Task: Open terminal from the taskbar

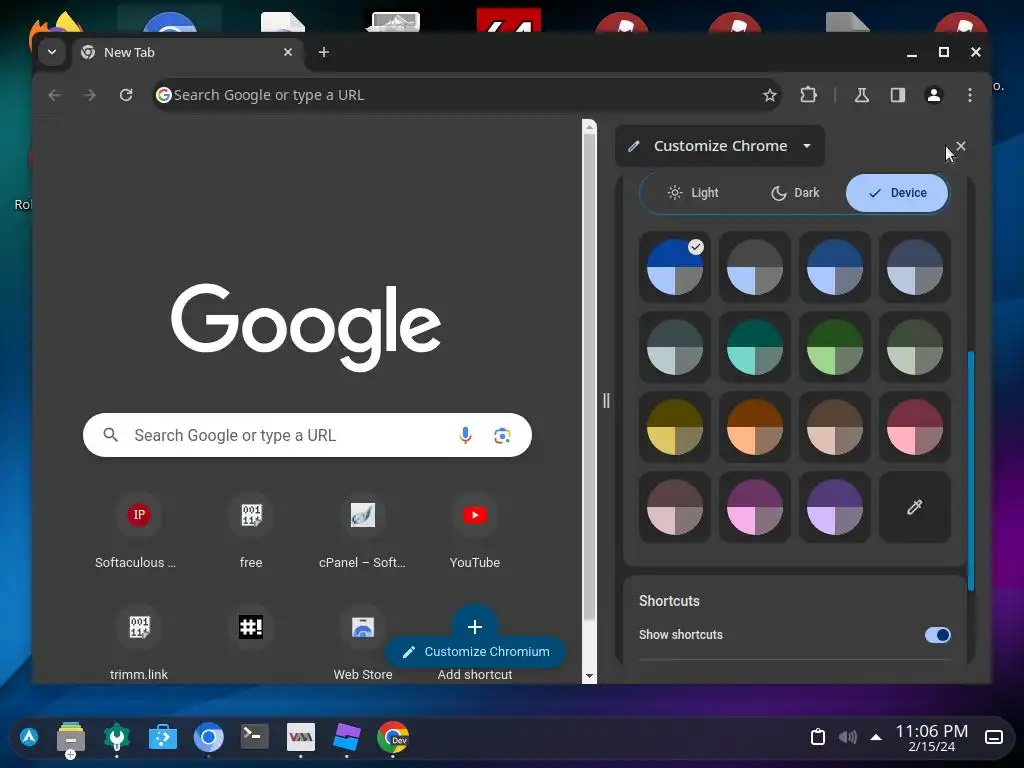Action: tap(255, 737)
